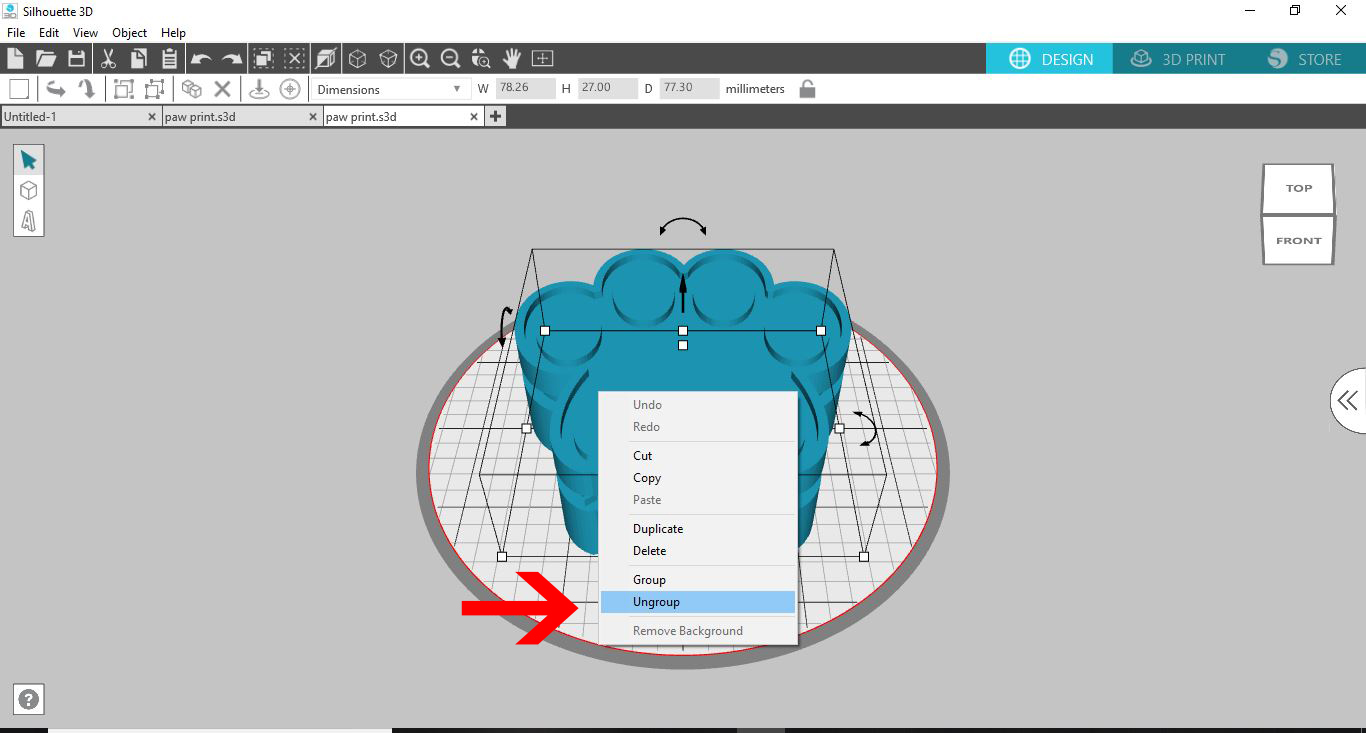Open the Dimensions dropdown

click(389, 89)
